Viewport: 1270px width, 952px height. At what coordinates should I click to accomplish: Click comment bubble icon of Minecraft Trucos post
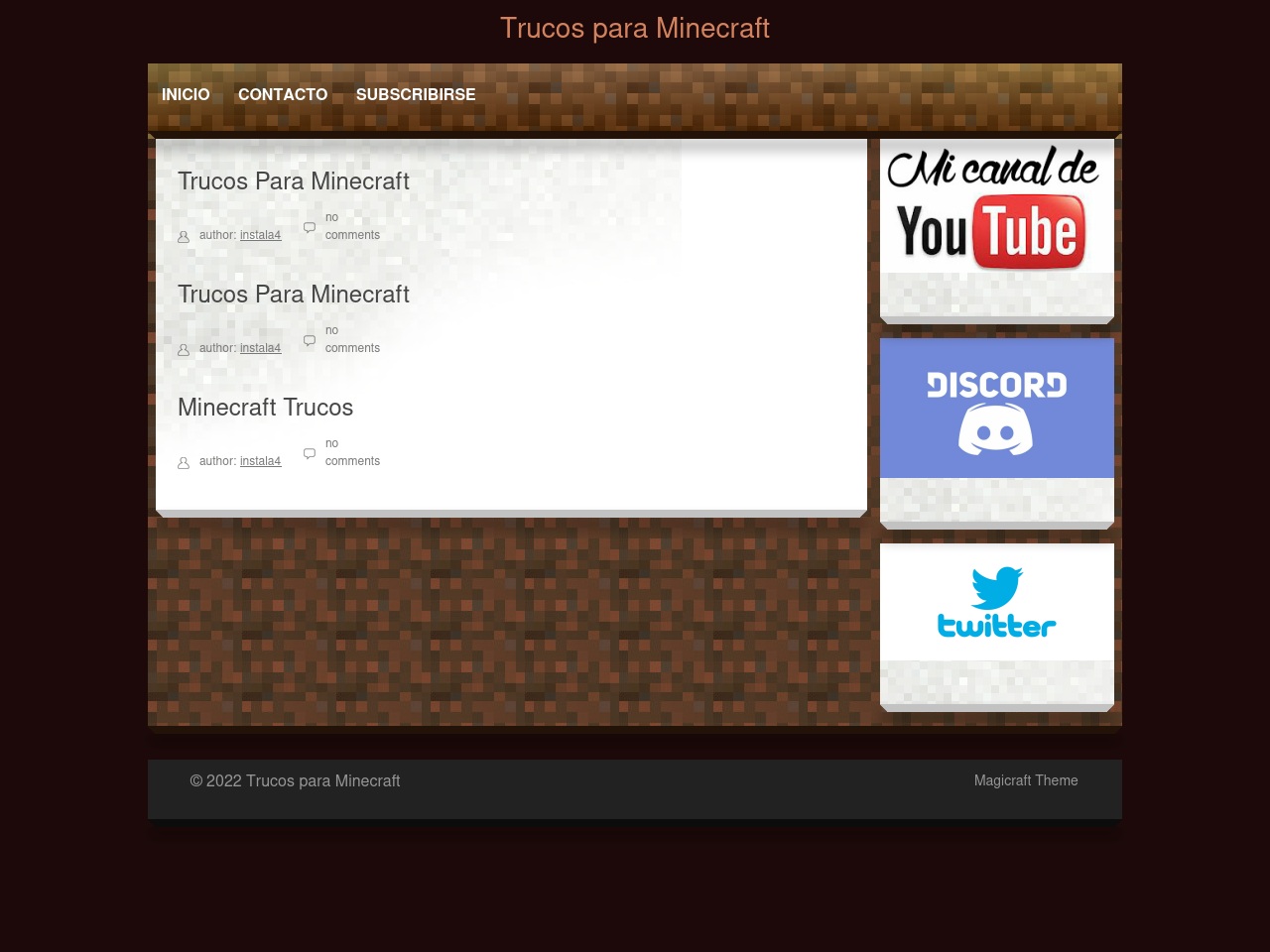(x=310, y=453)
